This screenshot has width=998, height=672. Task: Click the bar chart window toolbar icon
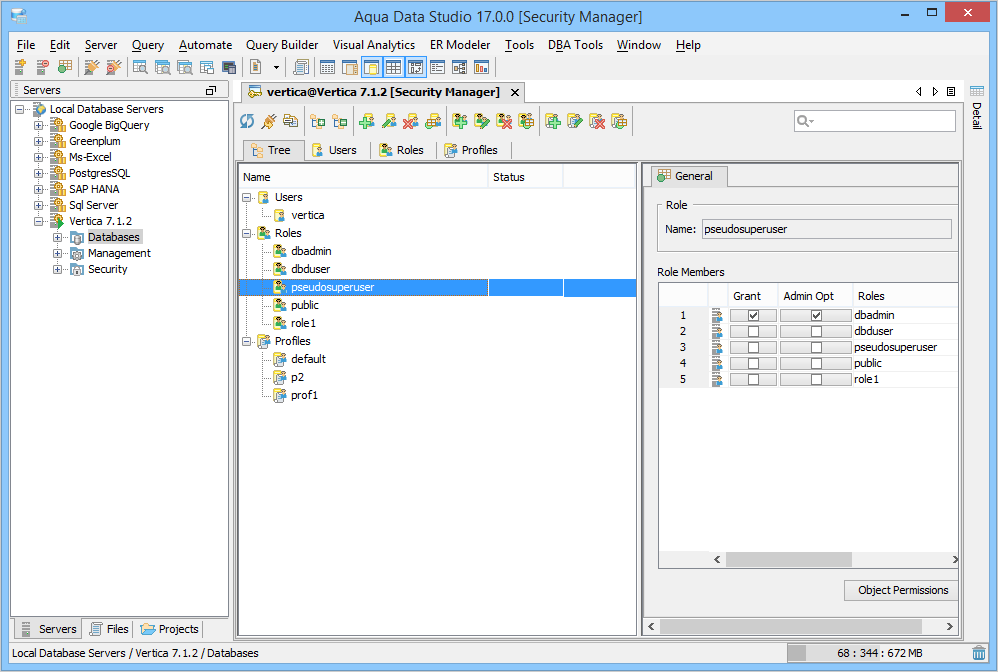481,67
